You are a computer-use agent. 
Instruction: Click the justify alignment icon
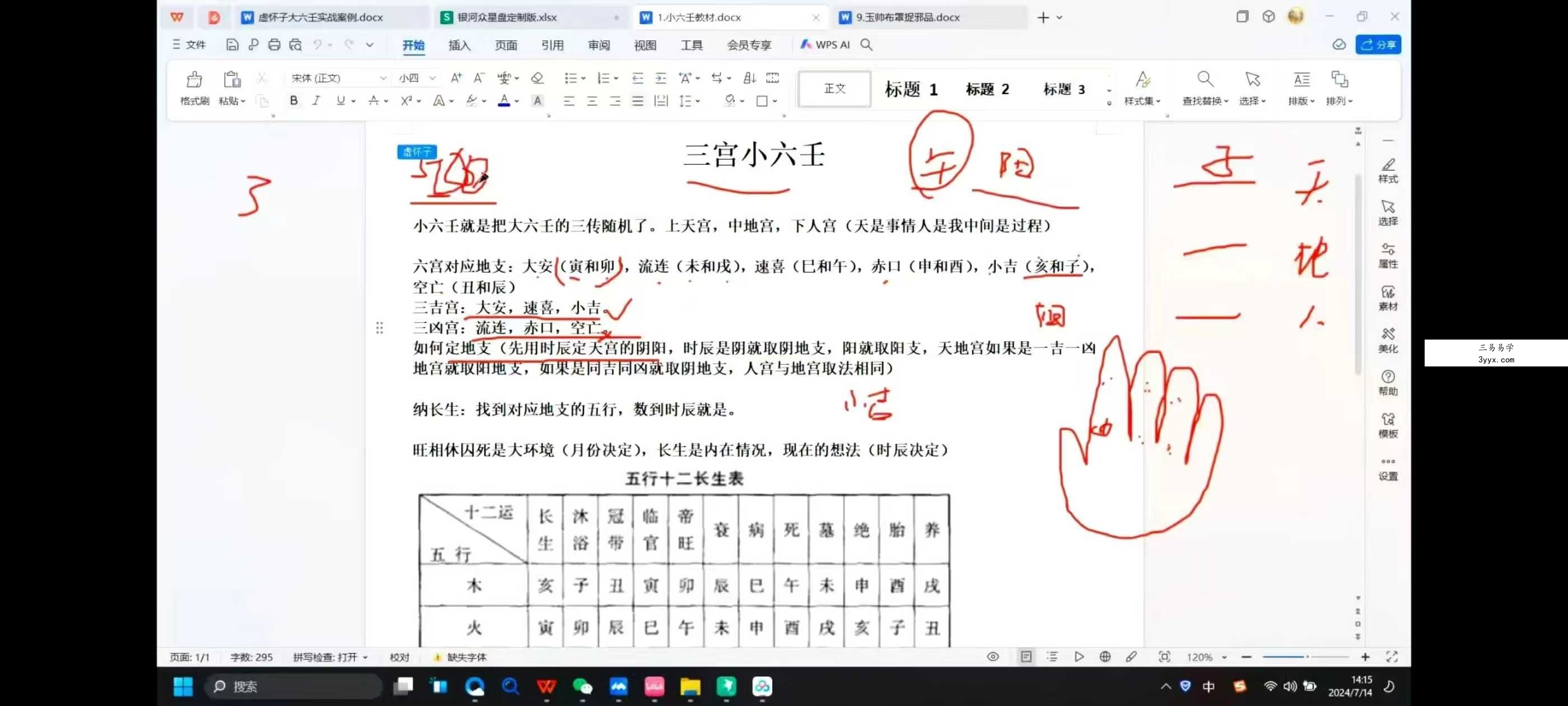(x=637, y=101)
